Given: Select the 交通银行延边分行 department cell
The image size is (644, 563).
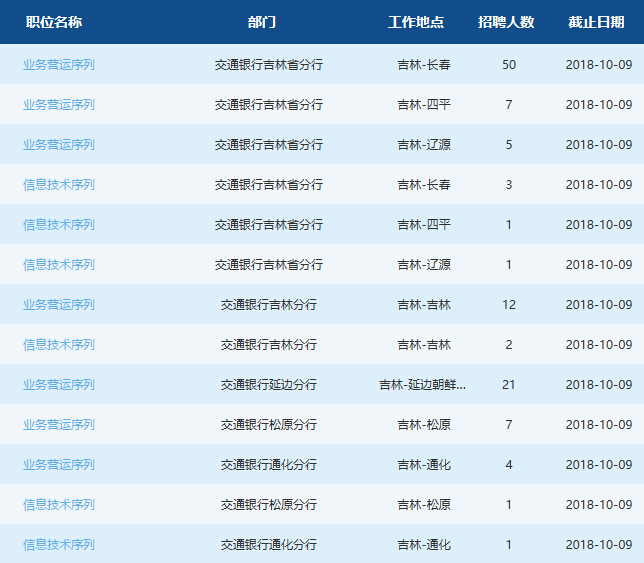Looking at the screenshot, I should click(x=269, y=385).
